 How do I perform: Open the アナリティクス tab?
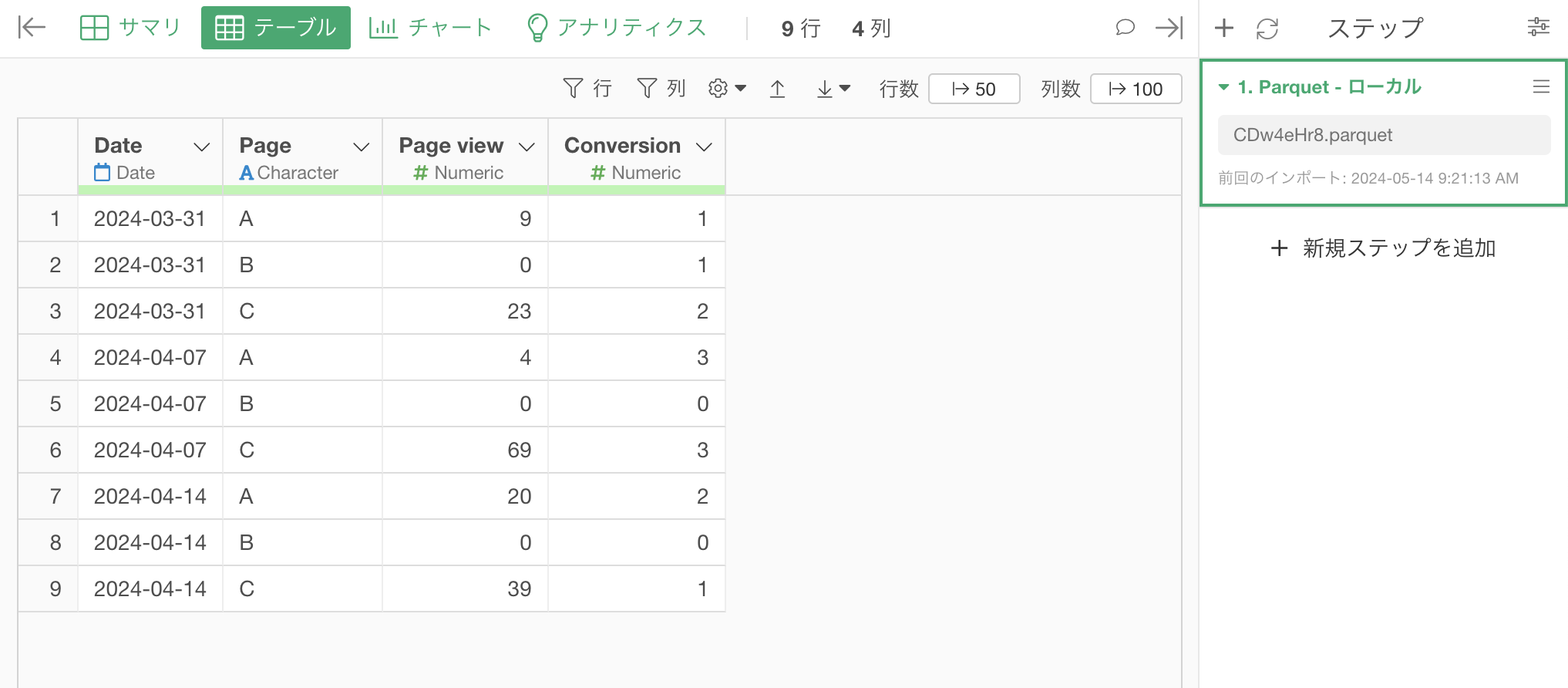[x=616, y=28]
